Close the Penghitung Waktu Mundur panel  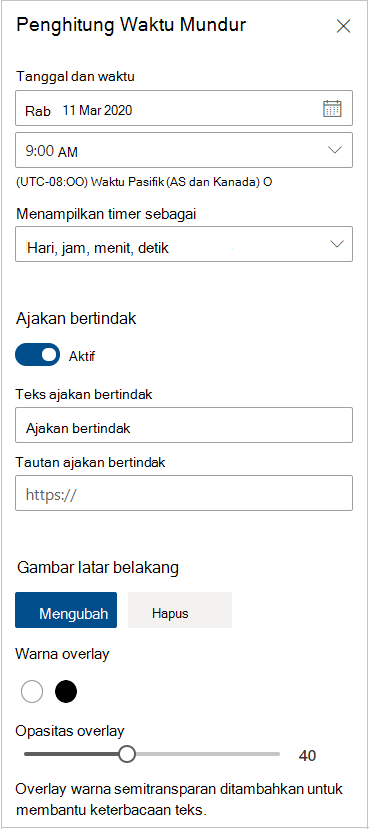pos(344,26)
